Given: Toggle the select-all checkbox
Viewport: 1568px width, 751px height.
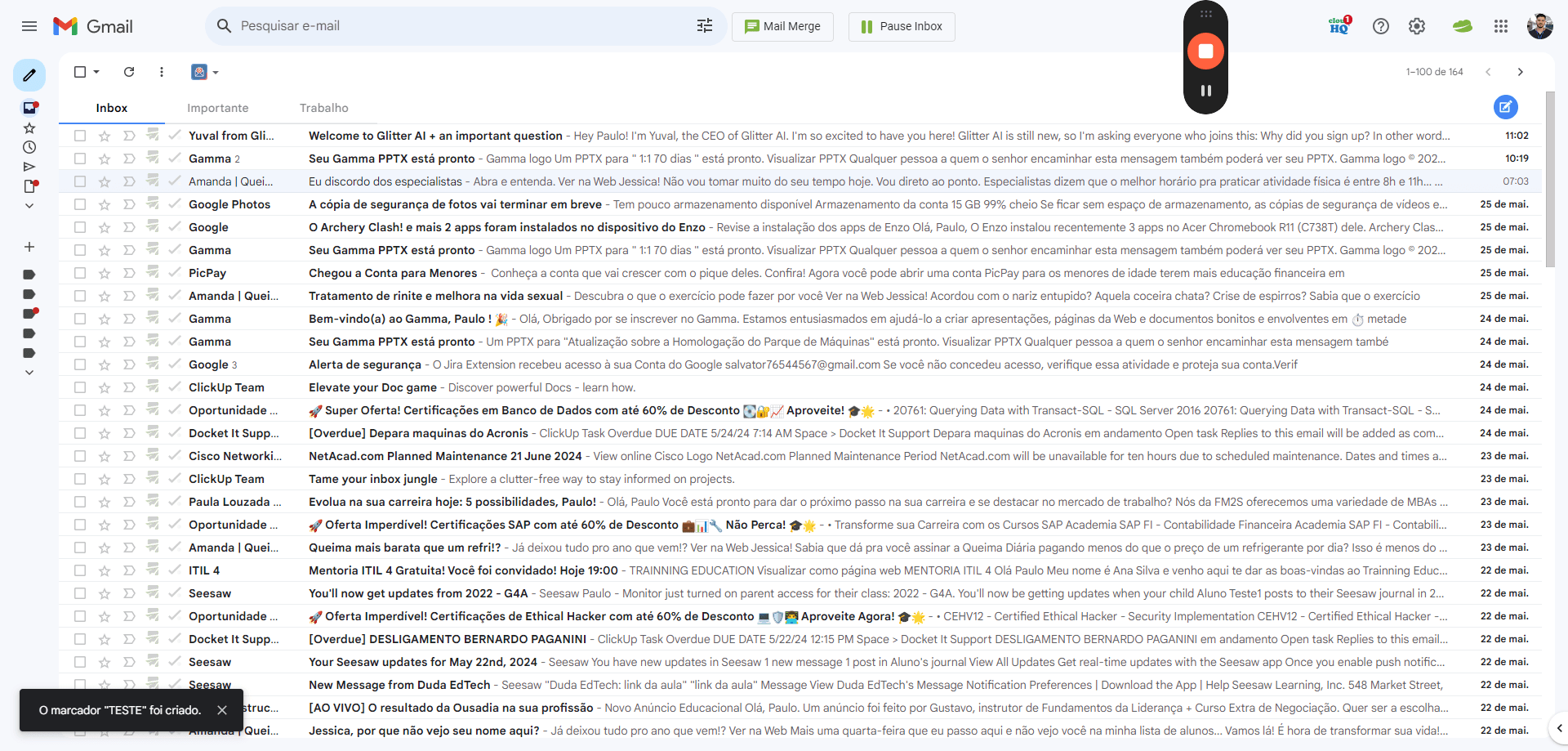Looking at the screenshot, I should pos(80,72).
